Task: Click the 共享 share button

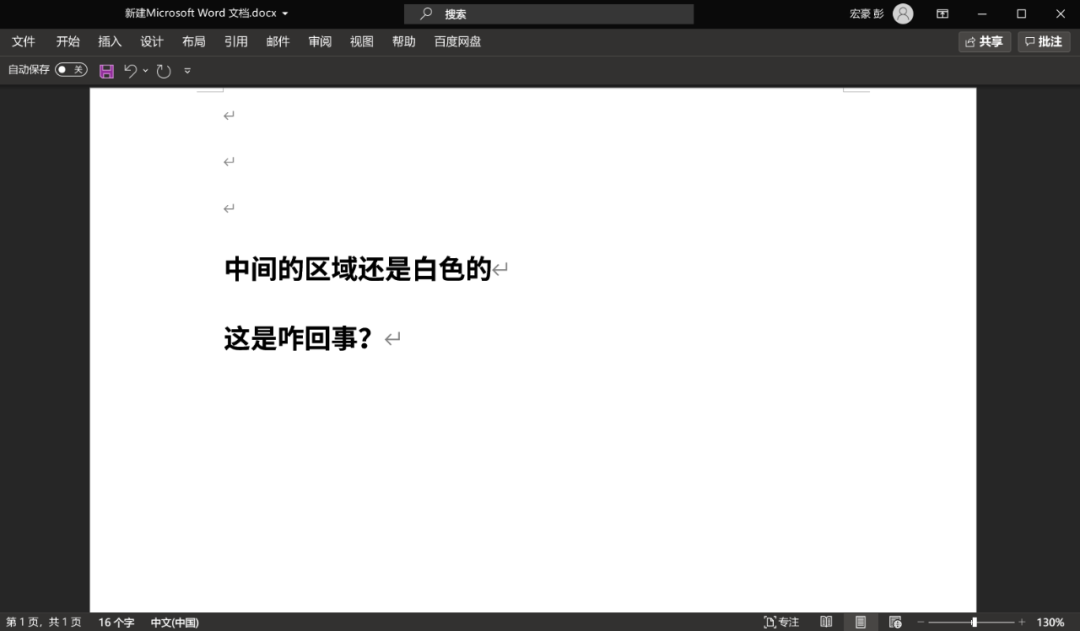Action: tap(984, 42)
